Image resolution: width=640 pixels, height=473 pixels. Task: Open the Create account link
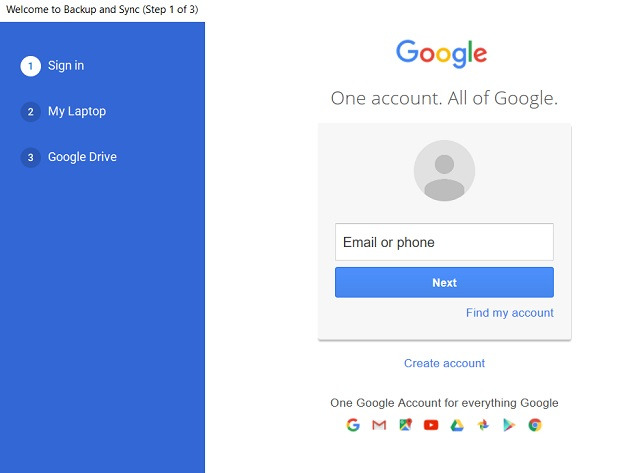(x=444, y=363)
